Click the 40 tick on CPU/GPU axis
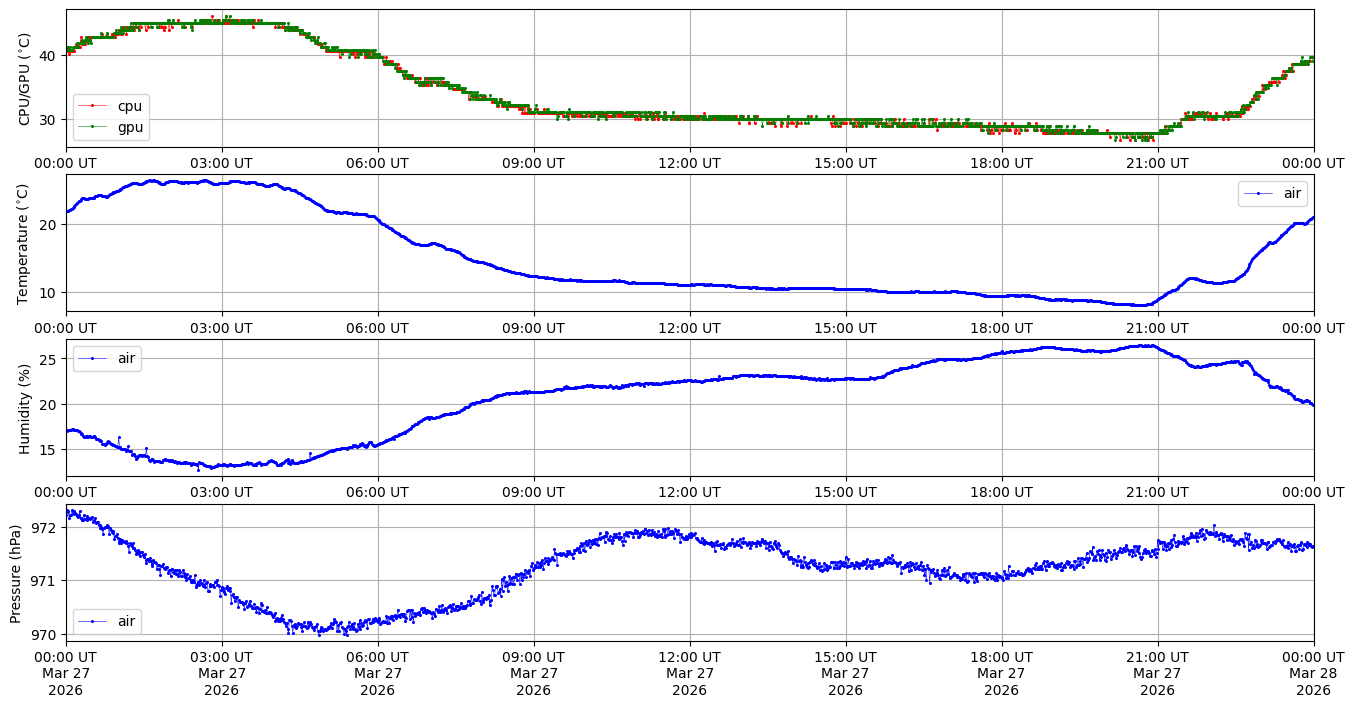This screenshot has width=1354, height=707. (48, 56)
